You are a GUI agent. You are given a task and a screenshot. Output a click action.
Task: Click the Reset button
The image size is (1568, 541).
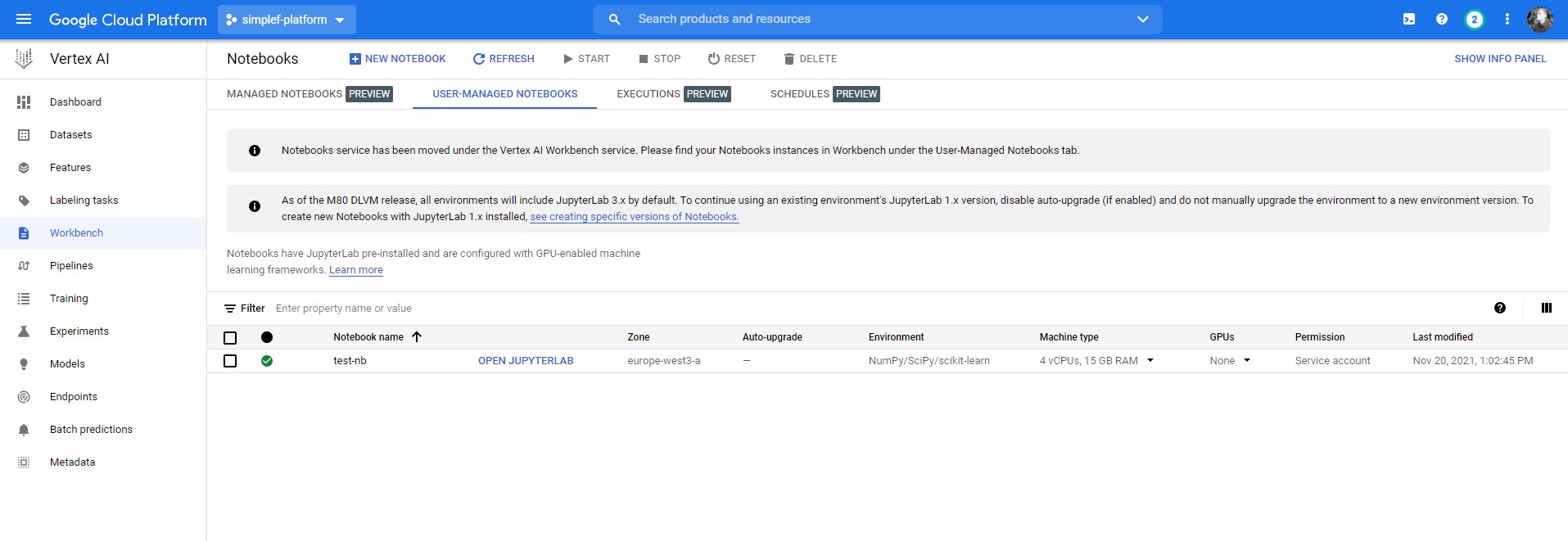pyautogui.click(x=731, y=59)
